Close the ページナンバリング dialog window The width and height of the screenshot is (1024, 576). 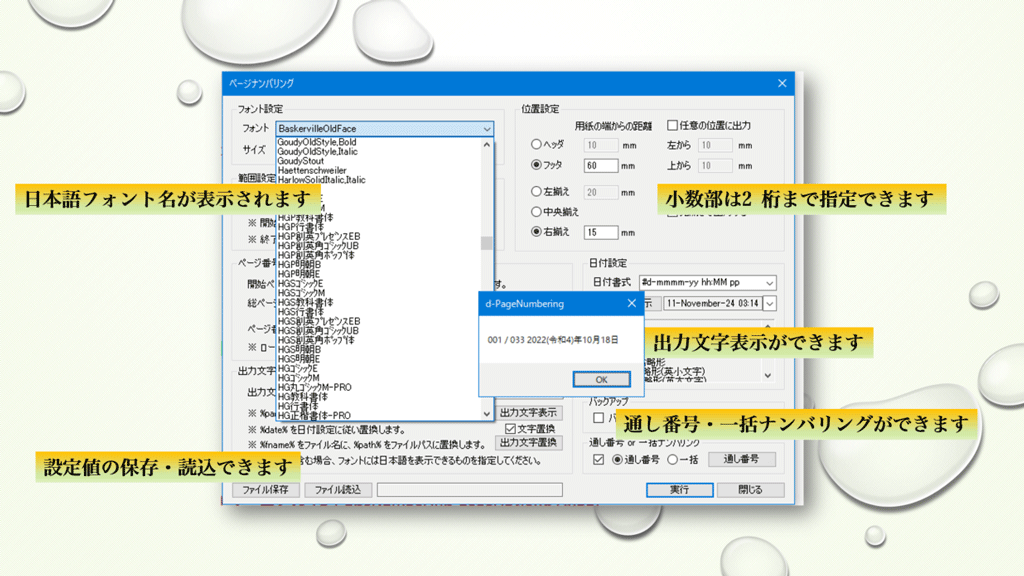pos(782,84)
